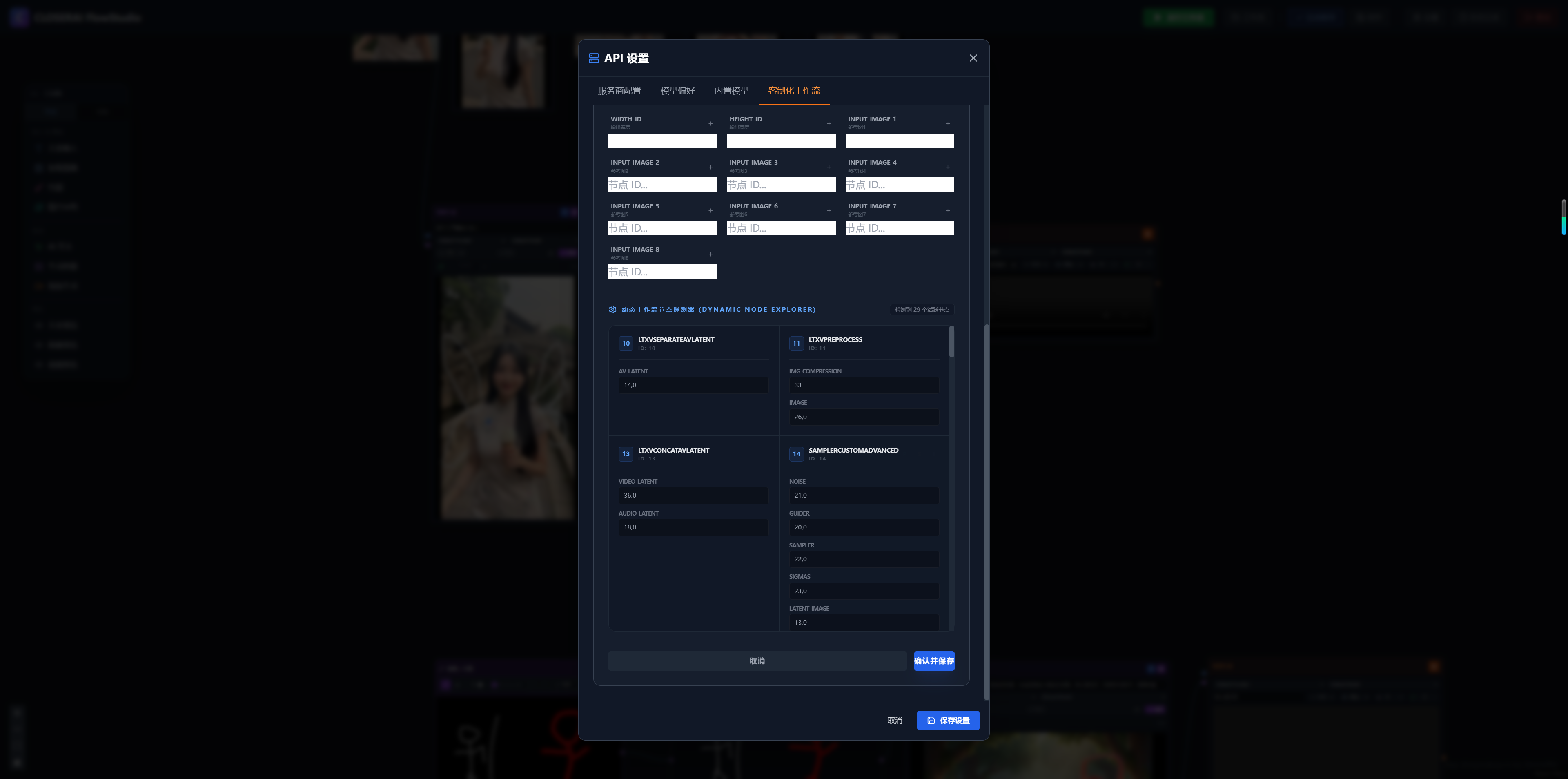Click the API settings server icon
1568x779 pixels.
coord(593,58)
